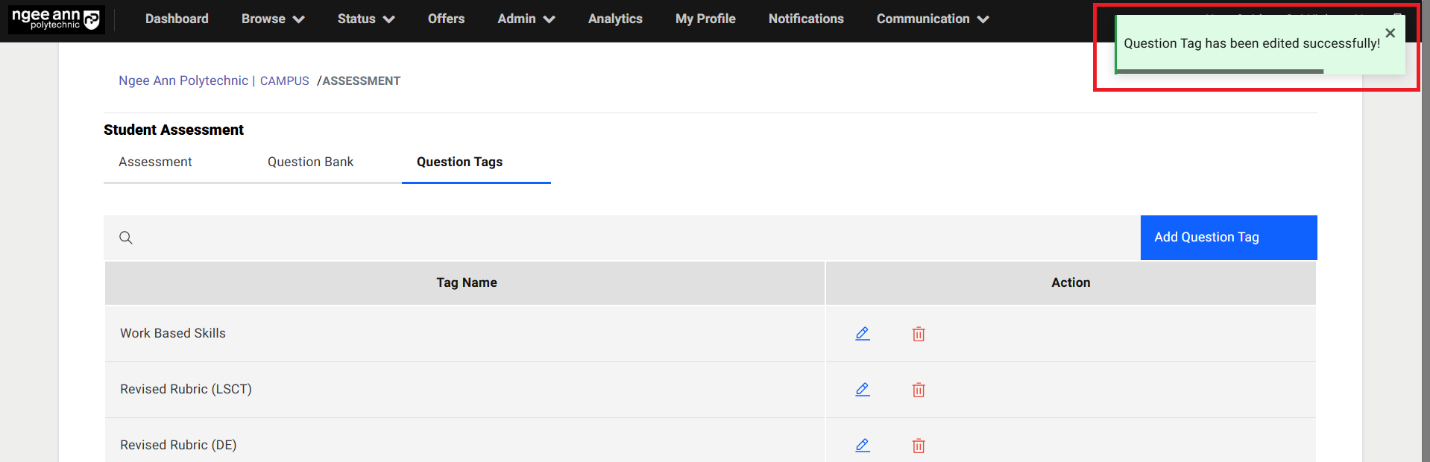Viewport: 1430px width, 462px height.
Task: Expand the Admin dropdown menu
Action: tap(526, 19)
